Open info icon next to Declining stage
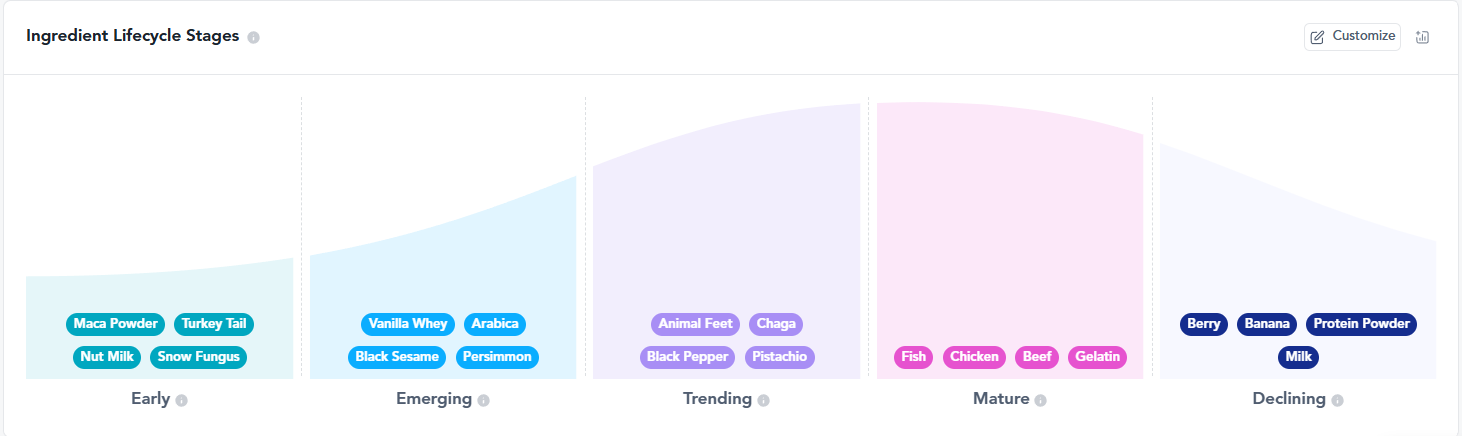1462x436 pixels. click(1337, 400)
